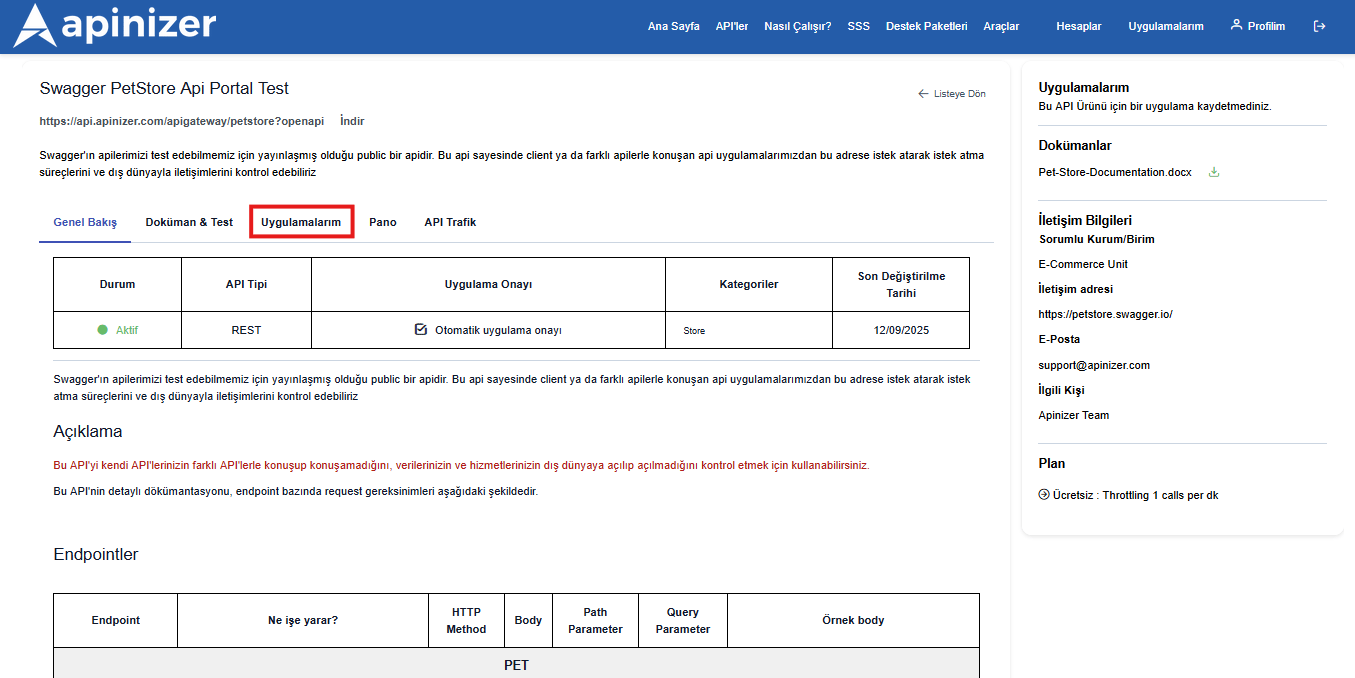The width and height of the screenshot is (1355, 678).
Task: Open SSS in the navigation bar
Action: coord(858,27)
